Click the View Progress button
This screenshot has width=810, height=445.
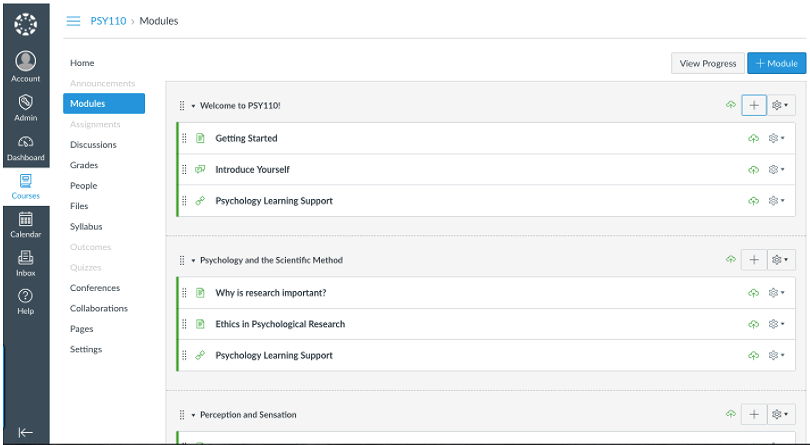tap(708, 63)
